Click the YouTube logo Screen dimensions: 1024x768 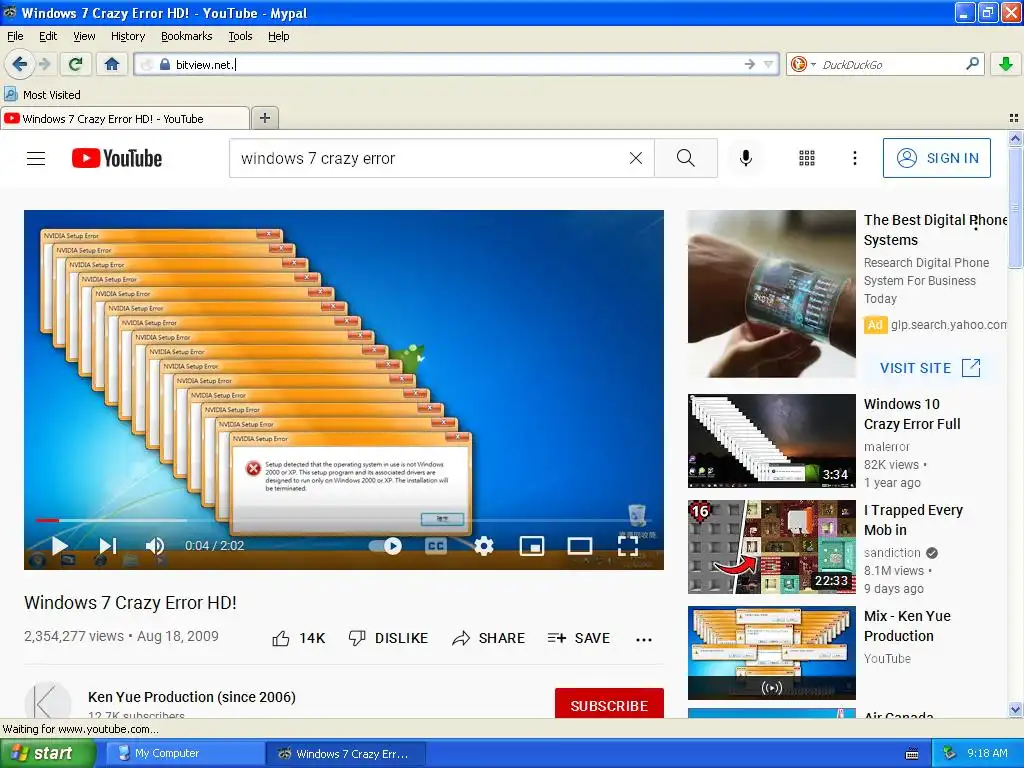(x=117, y=158)
